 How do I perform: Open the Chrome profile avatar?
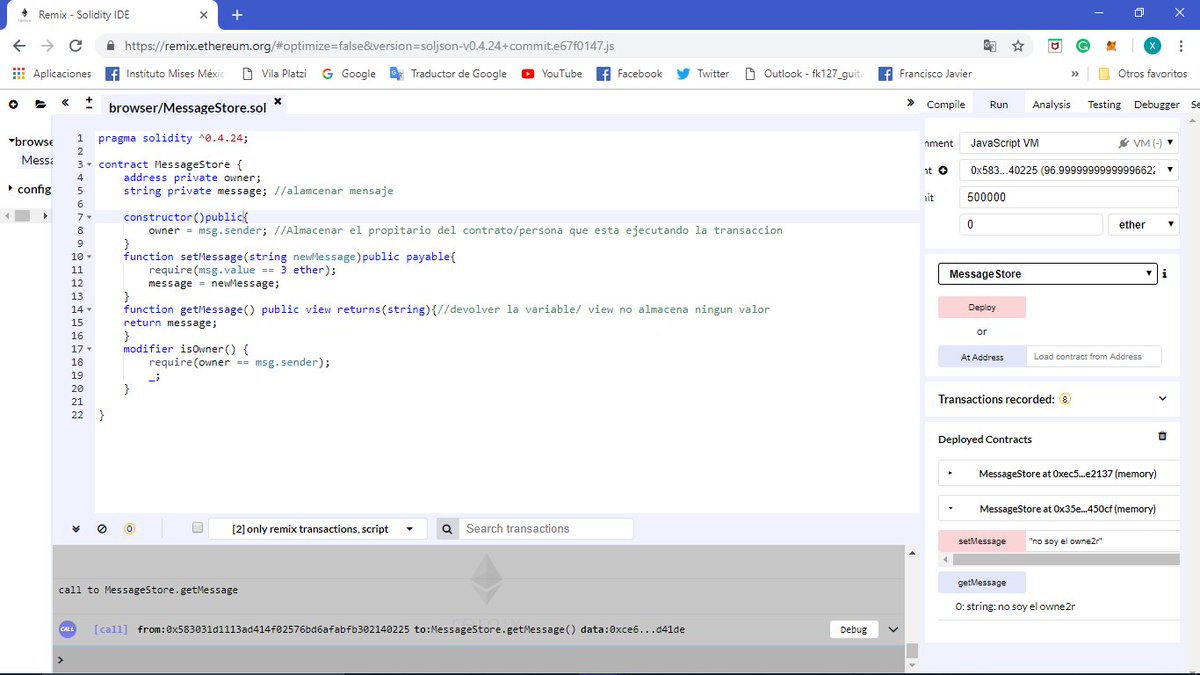coord(1152,46)
